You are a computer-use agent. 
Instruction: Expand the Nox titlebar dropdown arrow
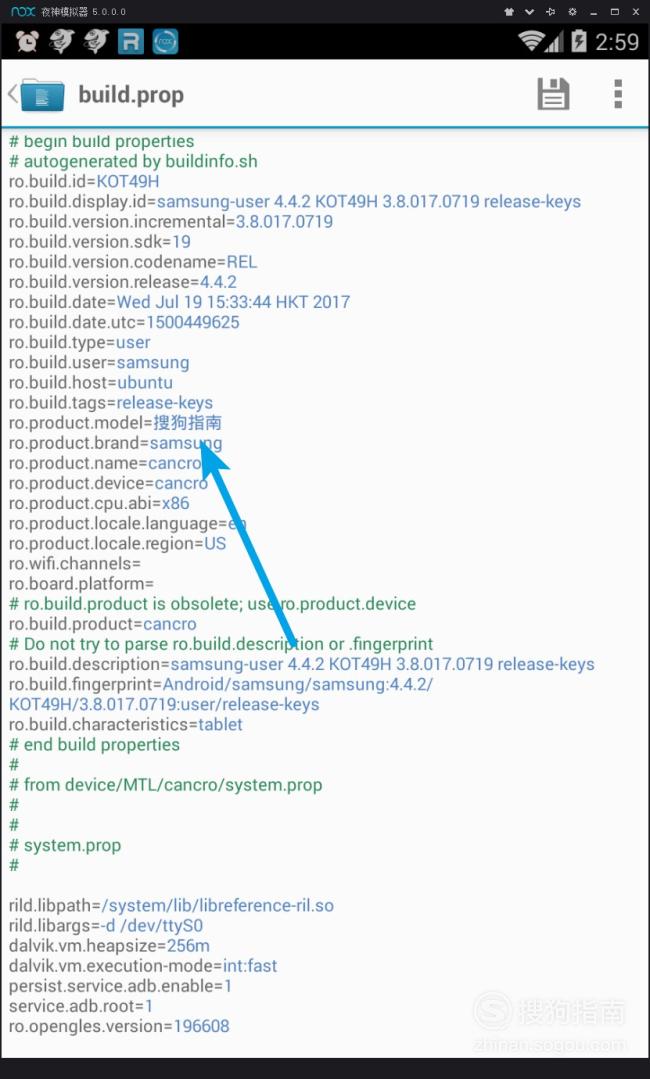[529, 12]
